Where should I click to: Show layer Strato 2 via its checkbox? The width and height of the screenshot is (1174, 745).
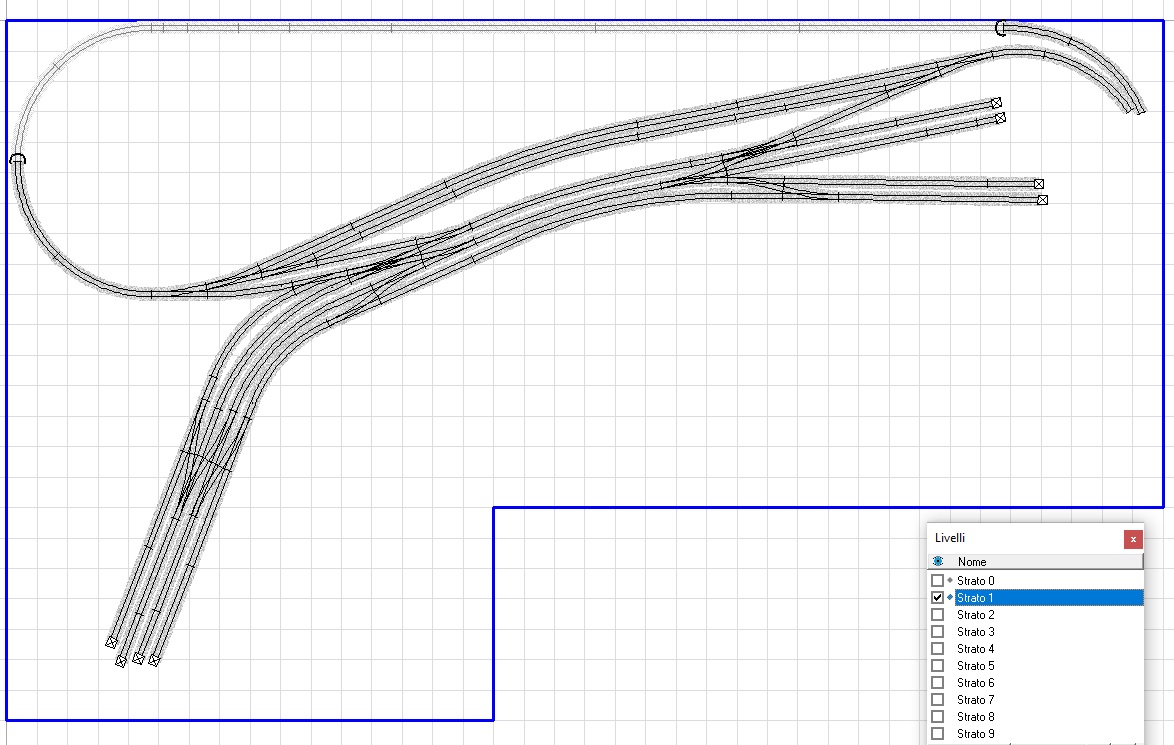coord(937,615)
